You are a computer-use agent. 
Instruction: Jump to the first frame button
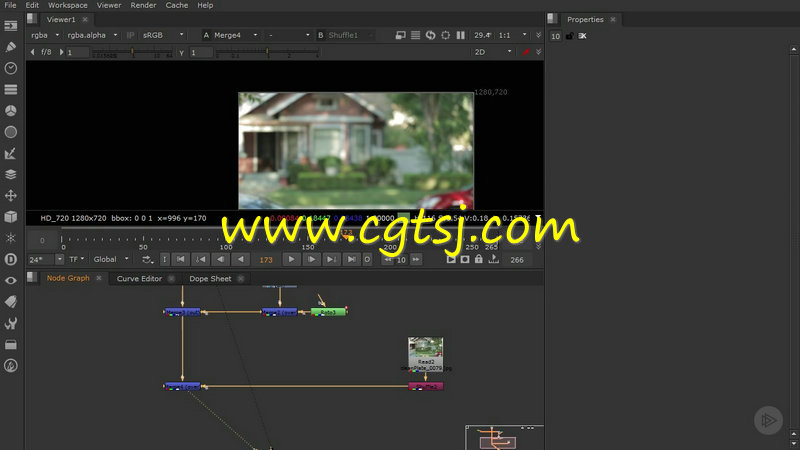[x=180, y=260]
